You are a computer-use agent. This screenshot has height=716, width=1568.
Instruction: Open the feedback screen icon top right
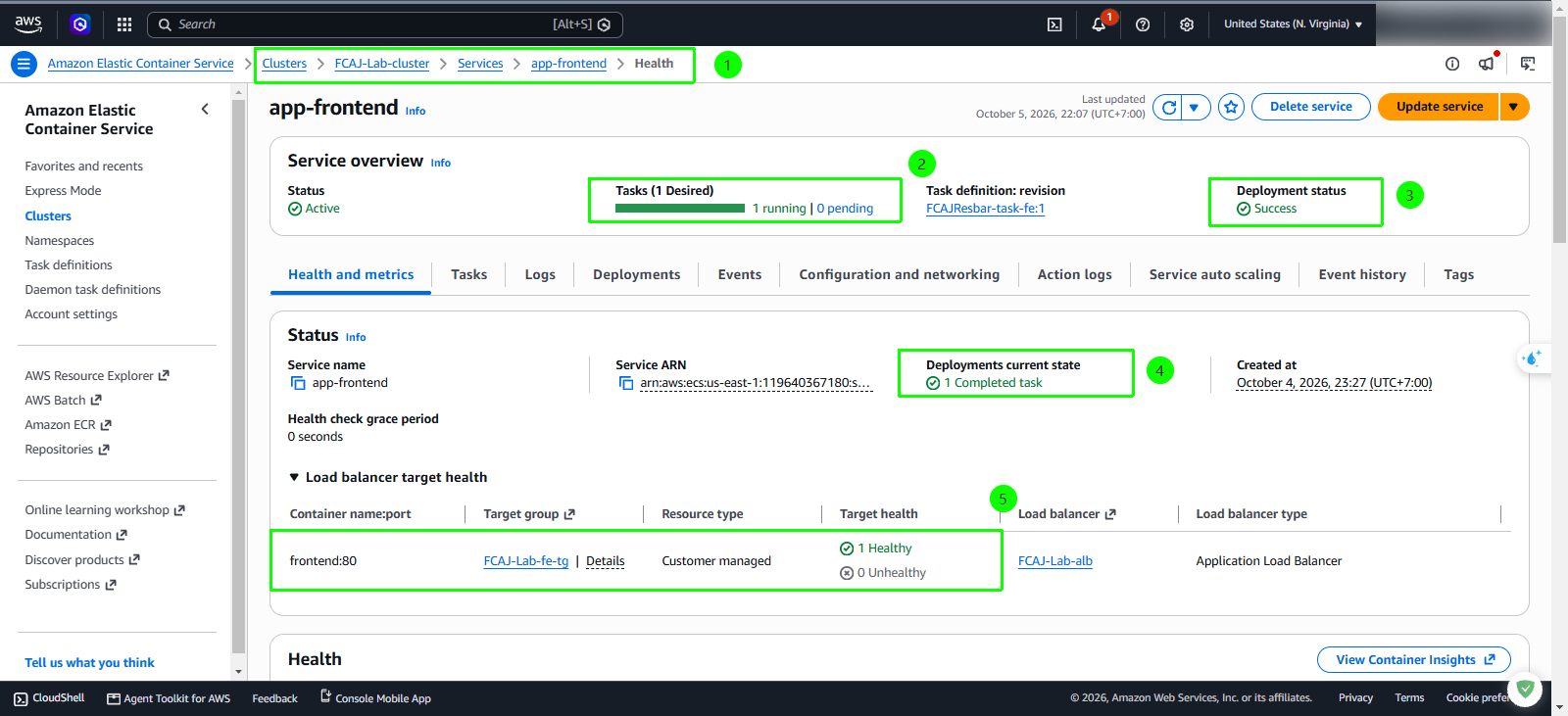[x=1528, y=64]
